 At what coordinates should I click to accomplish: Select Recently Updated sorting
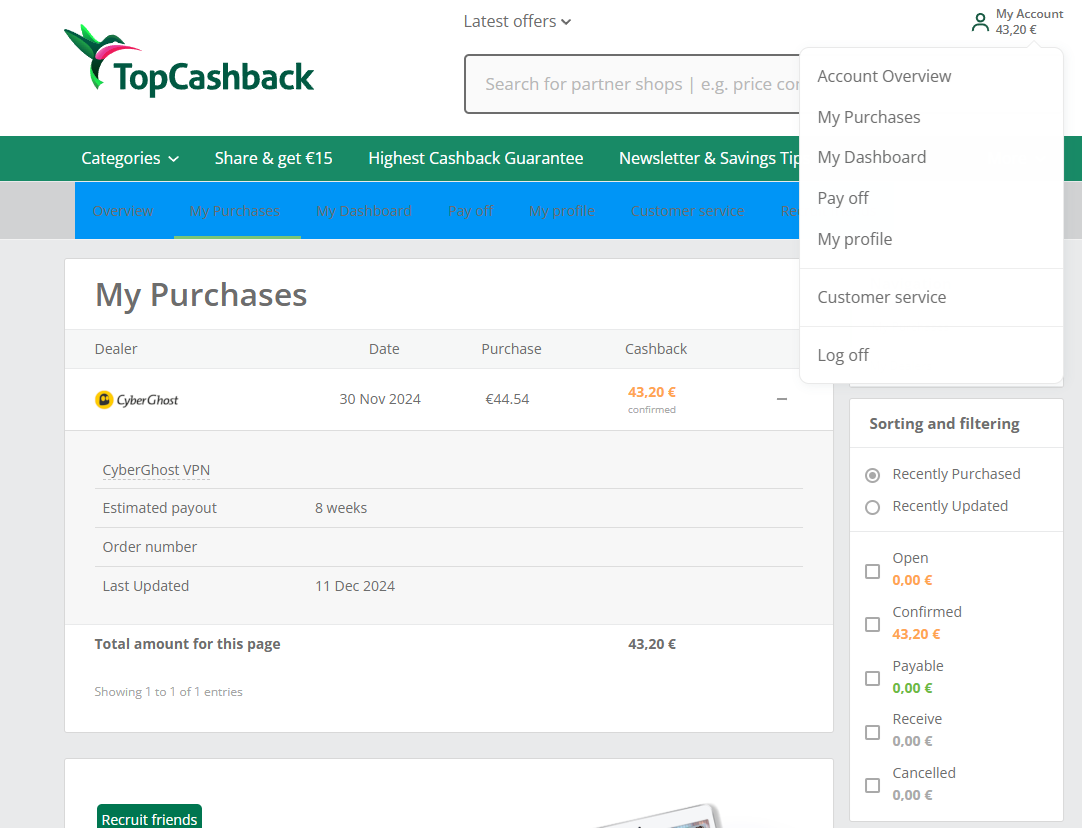[872, 507]
